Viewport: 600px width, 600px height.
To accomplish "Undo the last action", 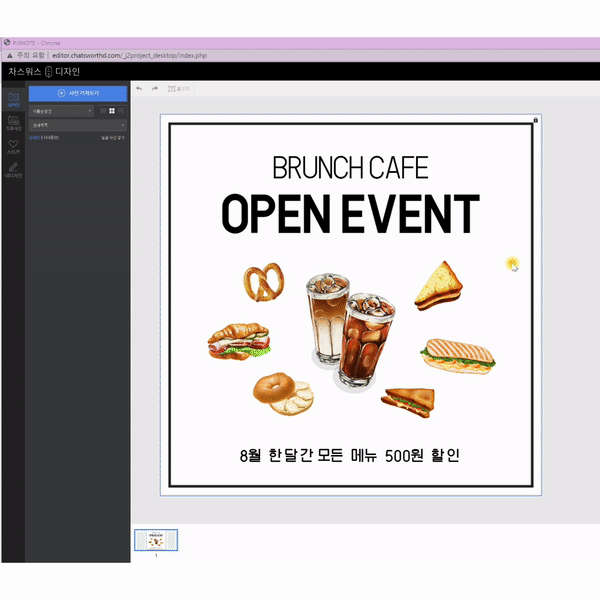I will click(139, 89).
